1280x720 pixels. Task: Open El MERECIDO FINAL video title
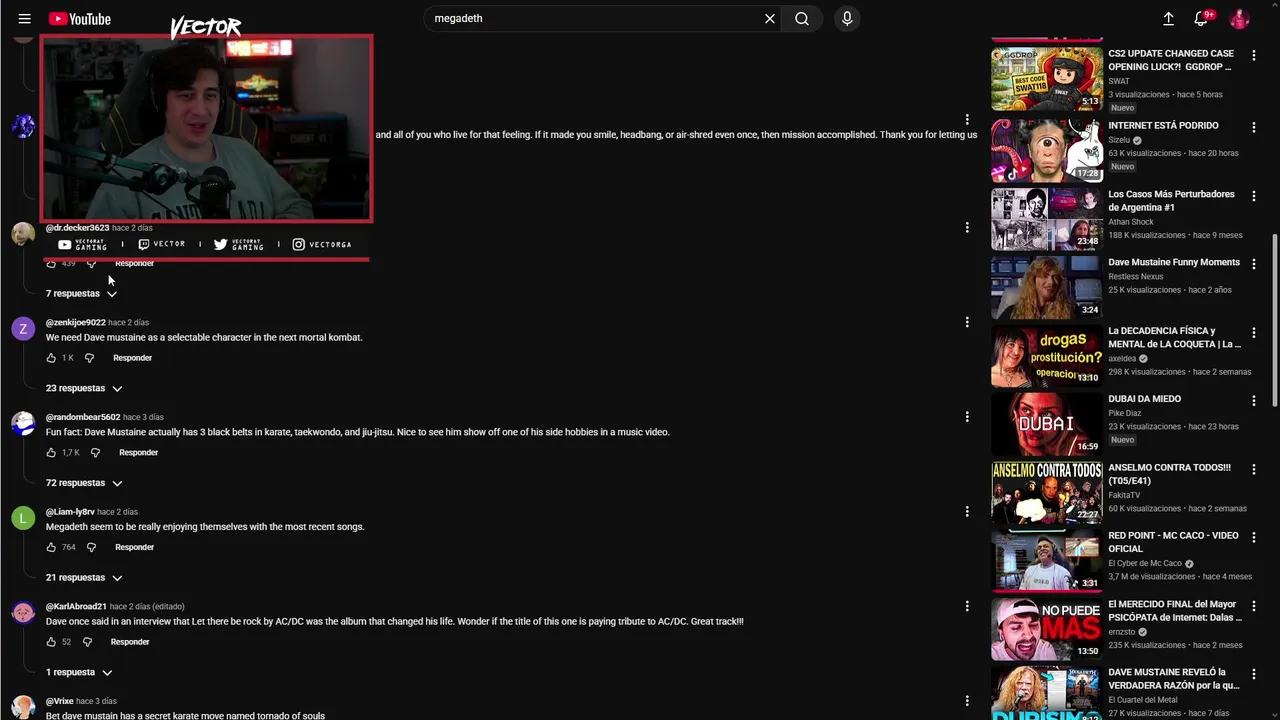coord(1173,611)
